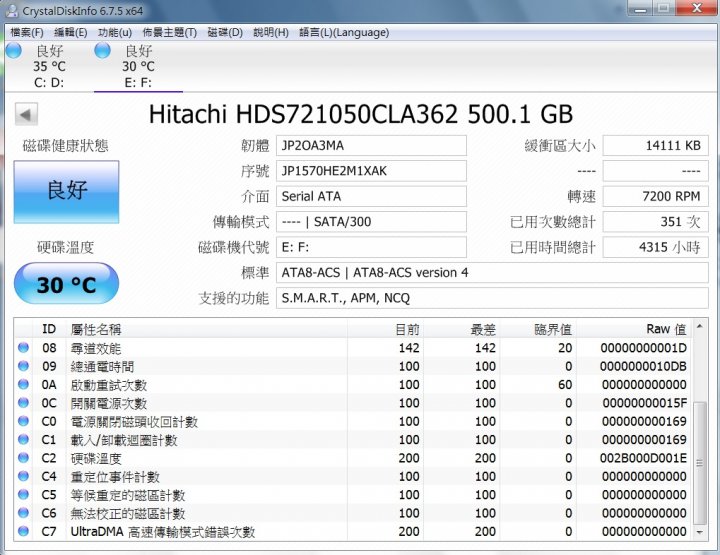Click status orb of attribute C7 row
Viewport: 720px width, 555px height.
tap(23, 531)
